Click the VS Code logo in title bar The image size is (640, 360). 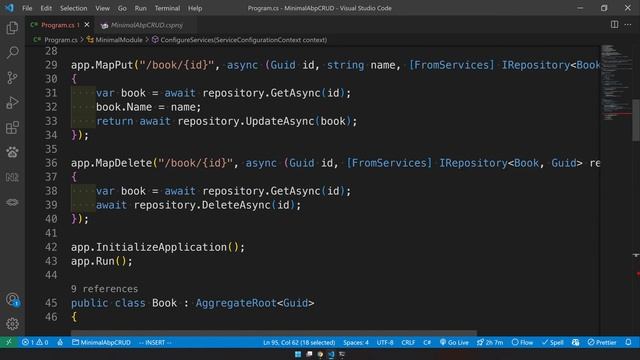pos(9,8)
